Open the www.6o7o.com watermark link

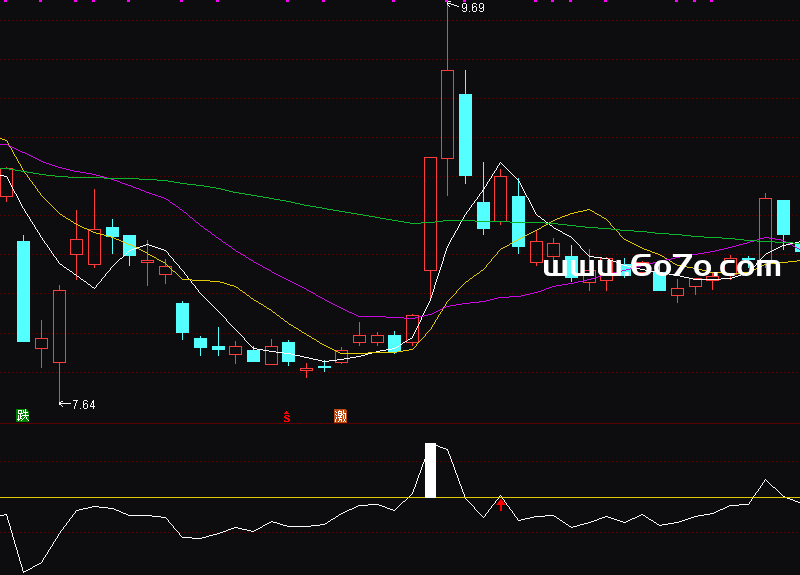coord(661,267)
